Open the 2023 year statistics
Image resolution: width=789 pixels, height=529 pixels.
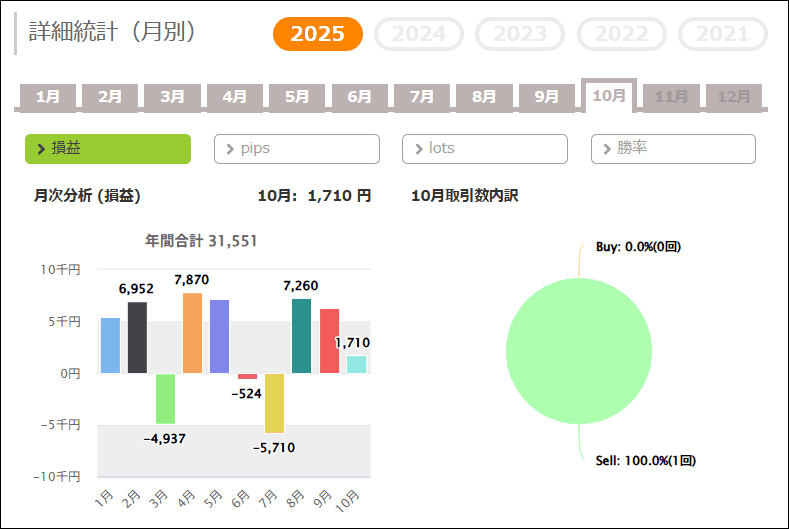tap(520, 34)
